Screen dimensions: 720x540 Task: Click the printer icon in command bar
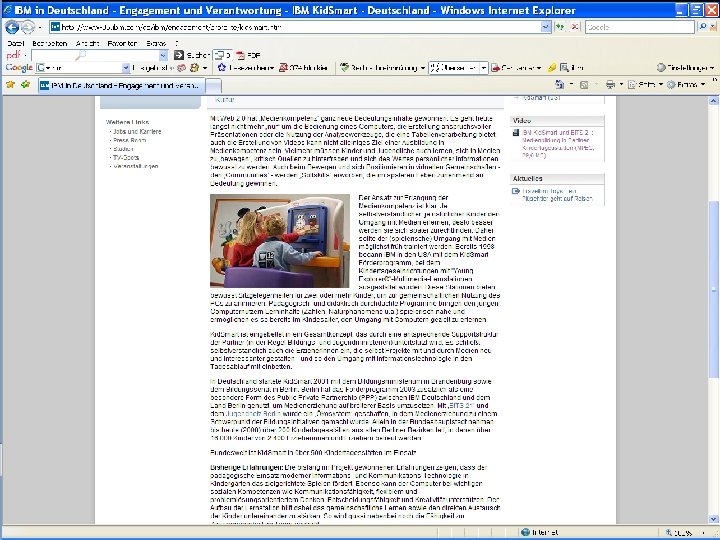tap(610, 84)
